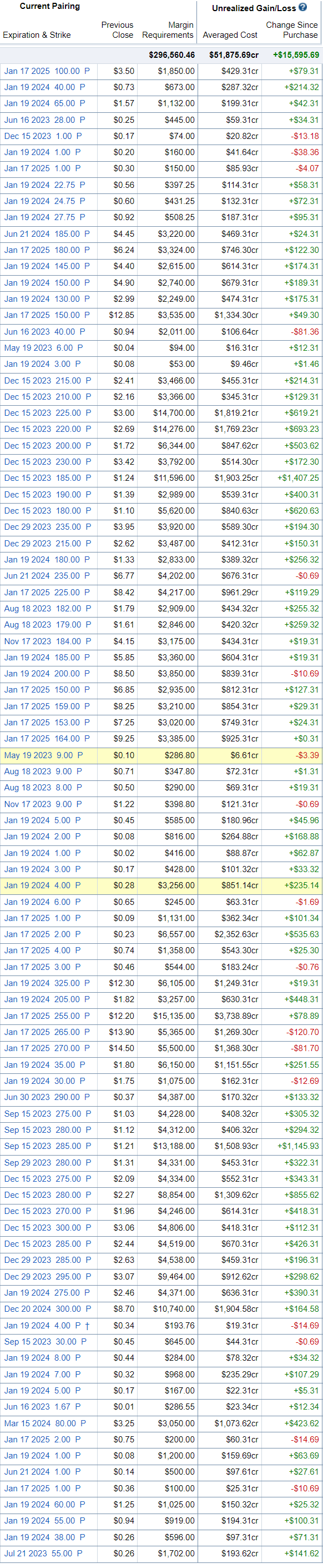323x1568 pixels.
Task: Select highlighted May 19 2023 9.00 P row
Action: coord(161,755)
